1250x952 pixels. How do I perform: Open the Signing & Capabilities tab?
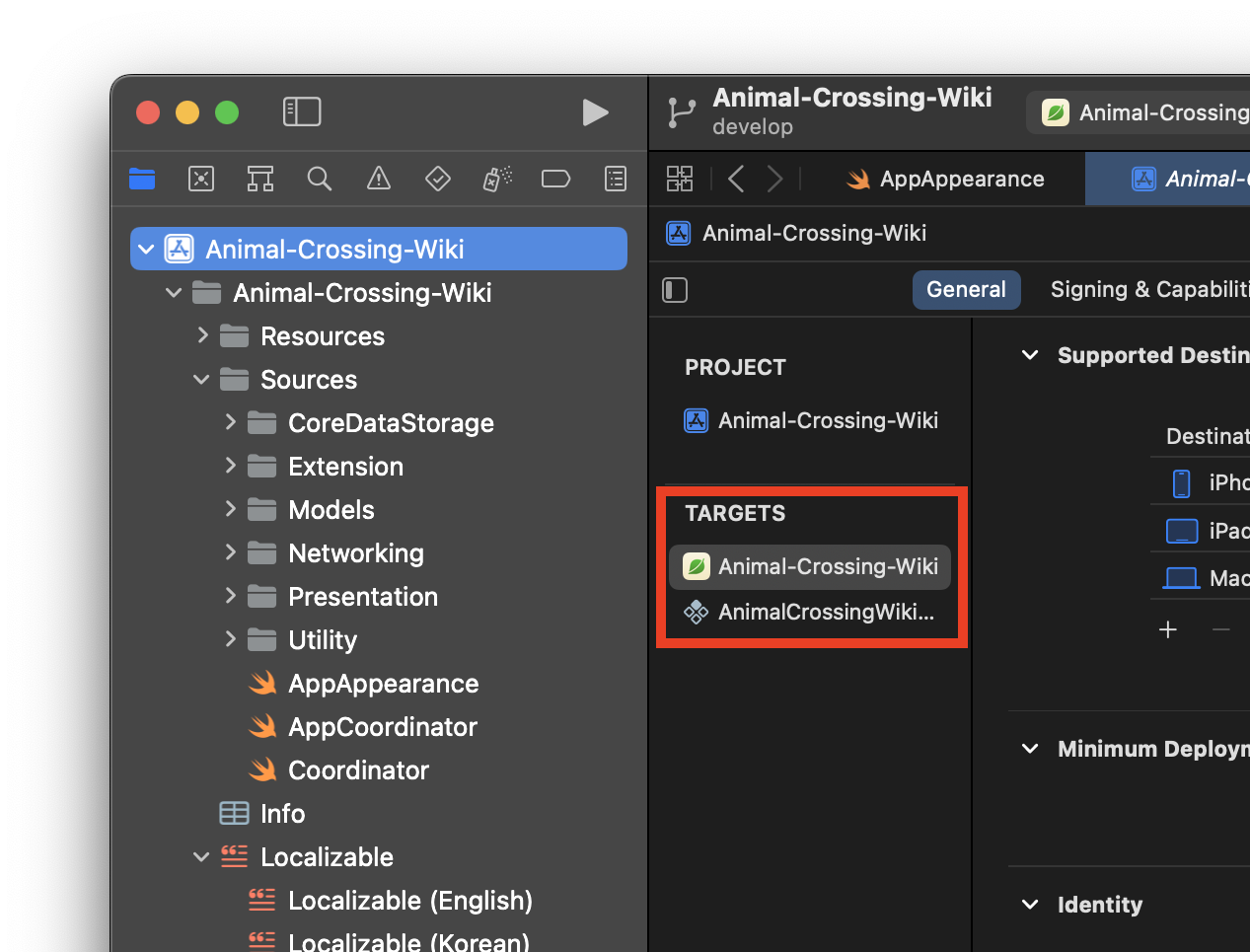(x=1149, y=290)
